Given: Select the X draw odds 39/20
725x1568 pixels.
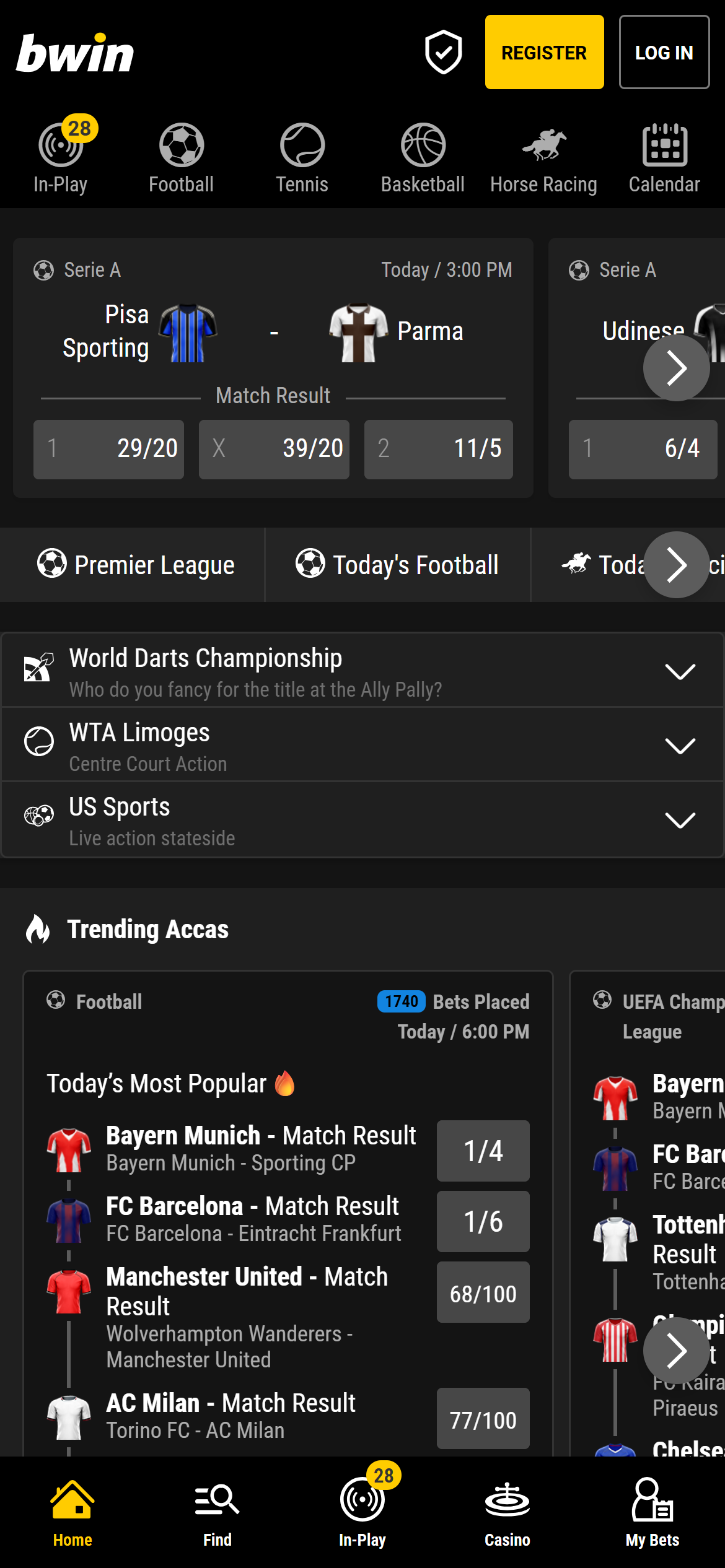Looking at the screenshot, I should (274, 450).
